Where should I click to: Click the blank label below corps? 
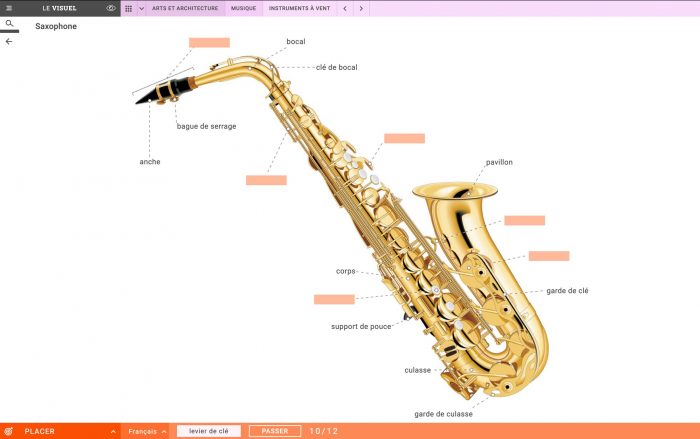[x=334, y=299]
